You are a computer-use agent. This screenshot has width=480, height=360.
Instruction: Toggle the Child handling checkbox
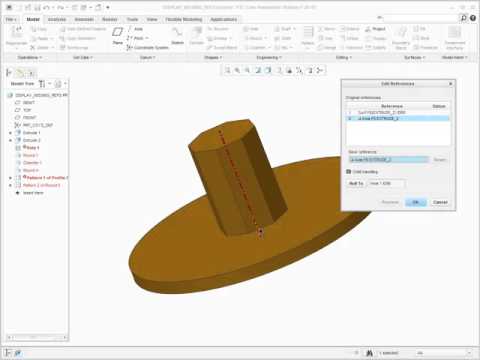349,172
